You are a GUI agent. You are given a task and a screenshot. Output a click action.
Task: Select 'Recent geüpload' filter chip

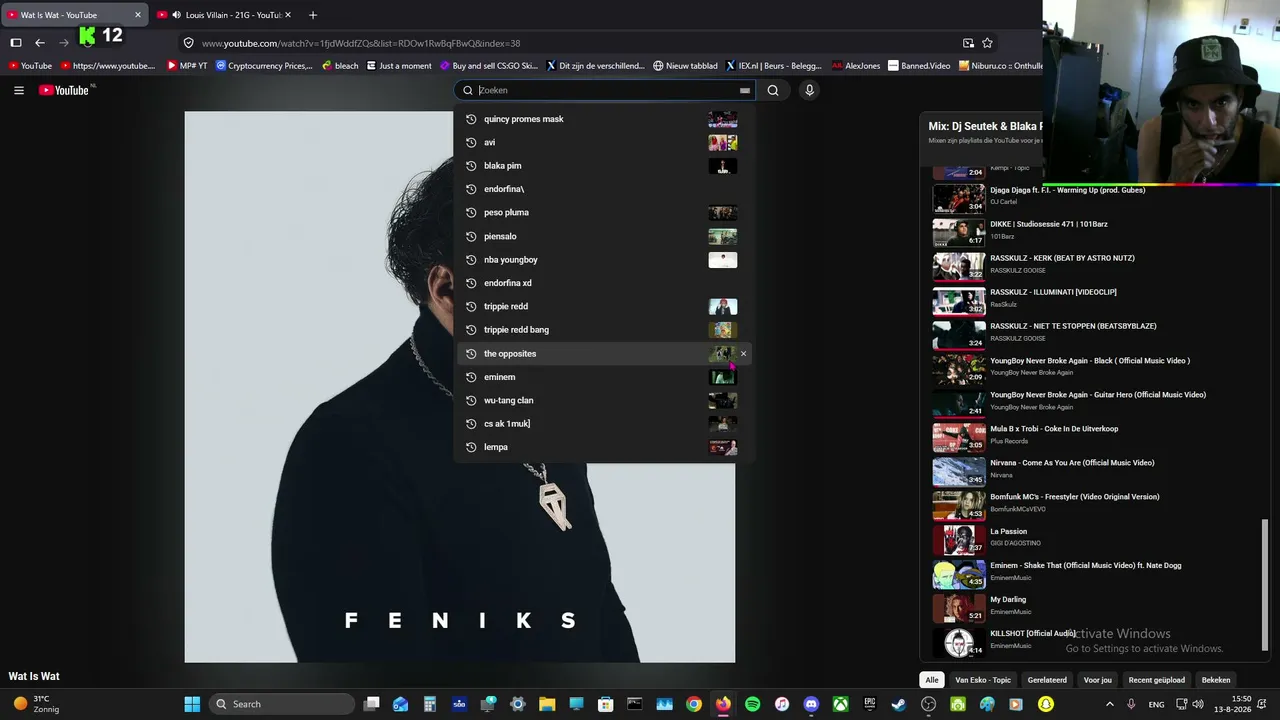click(1157, 680)
